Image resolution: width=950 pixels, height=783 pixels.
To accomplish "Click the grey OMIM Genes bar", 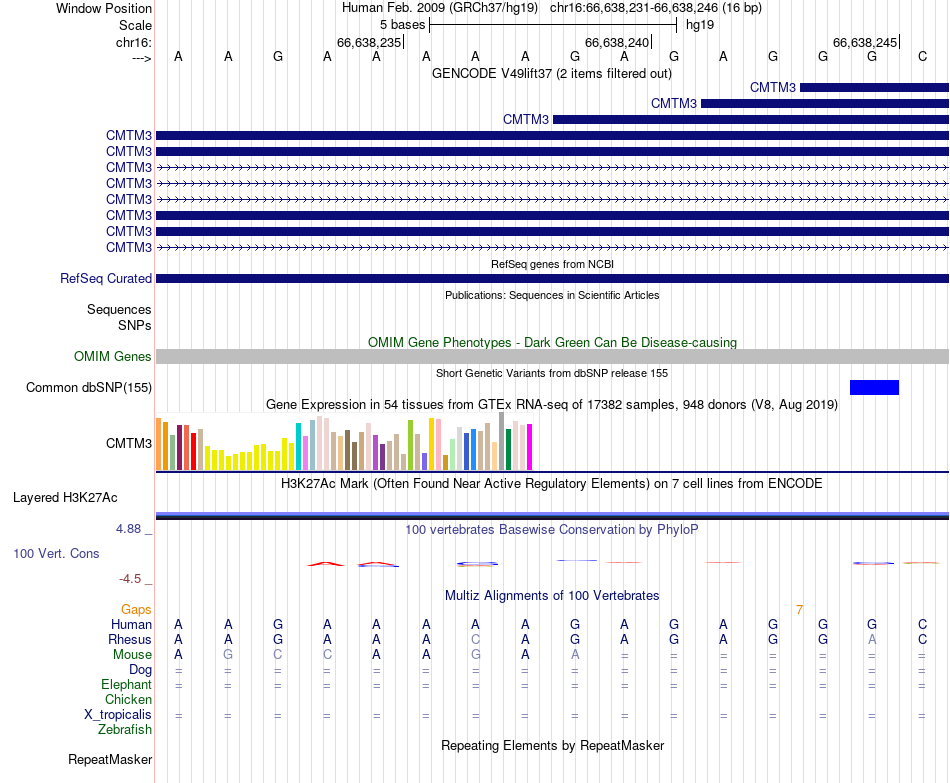I will (x=553, y=356).
